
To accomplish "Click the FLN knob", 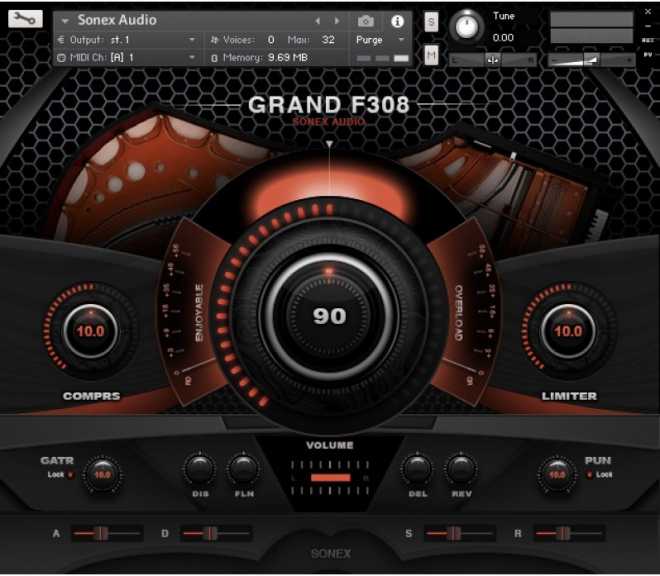I will [243, 468].
